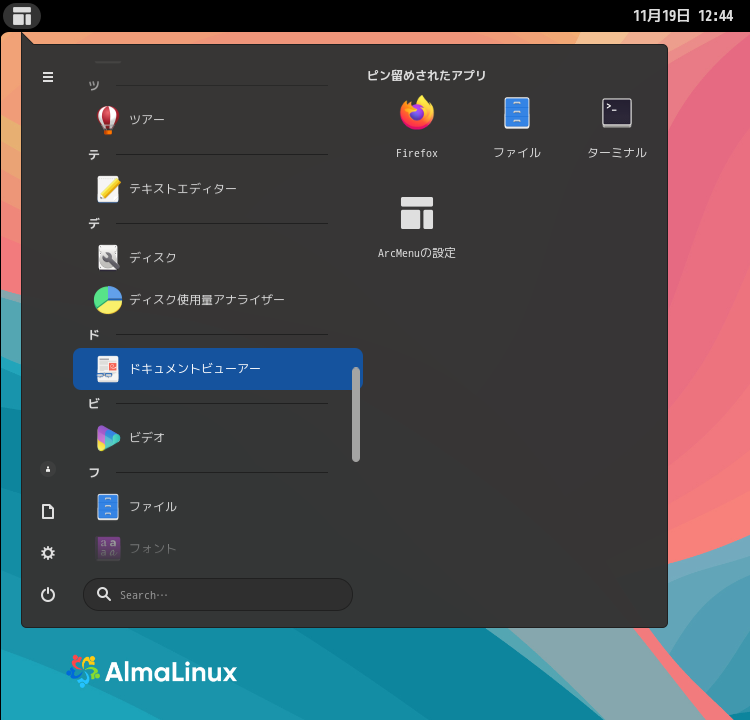Open ArcMenuの設定 pinned item
Screen dimensions: 750x720
417,227
